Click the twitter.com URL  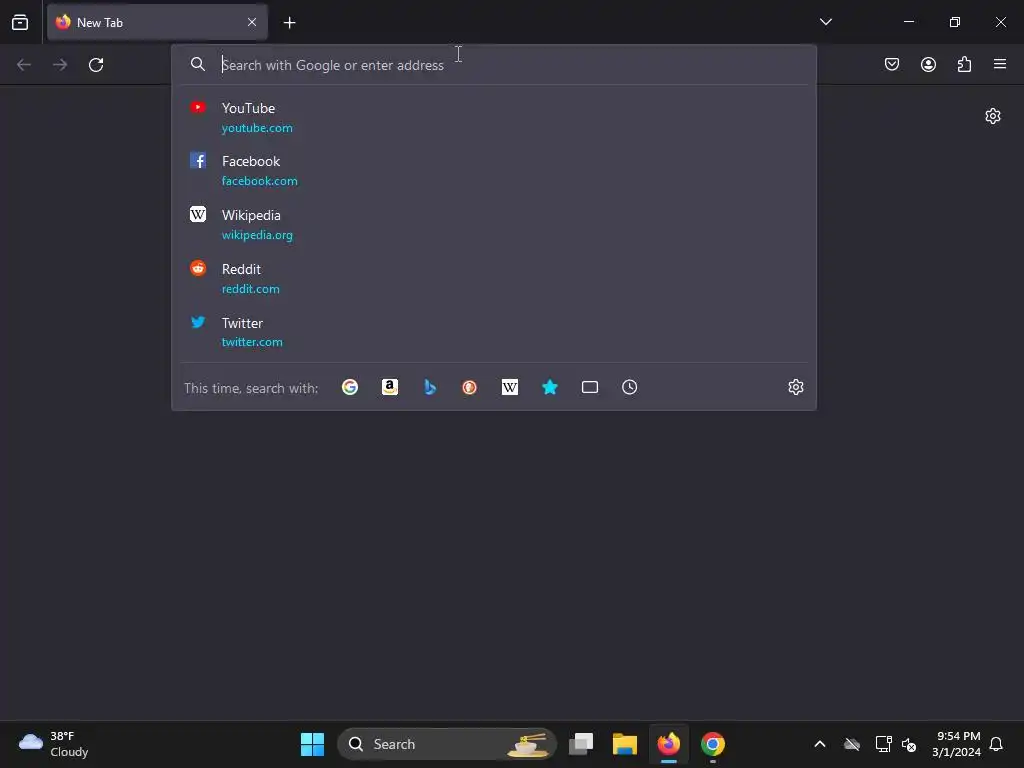point(251,342)
